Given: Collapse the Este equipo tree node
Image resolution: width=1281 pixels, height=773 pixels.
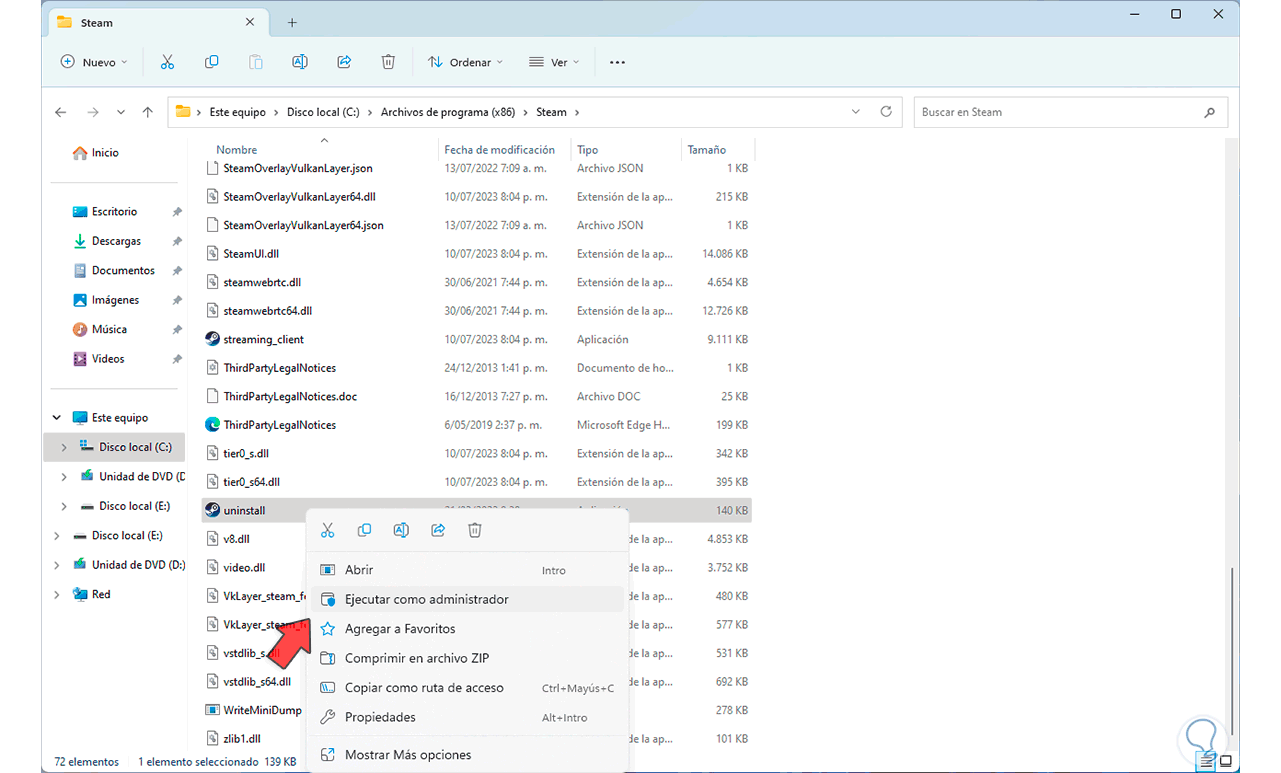Looking at the screenshot, I should [x=57, y=418].
